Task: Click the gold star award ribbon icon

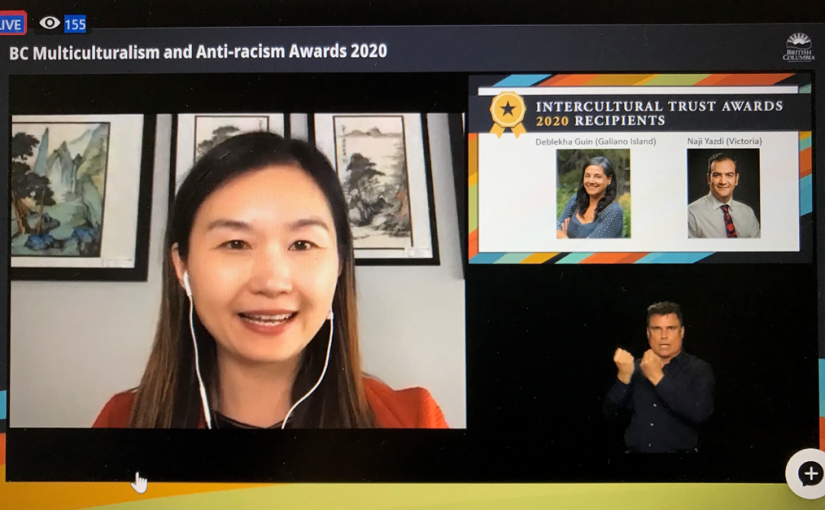Action: (507, 112)
